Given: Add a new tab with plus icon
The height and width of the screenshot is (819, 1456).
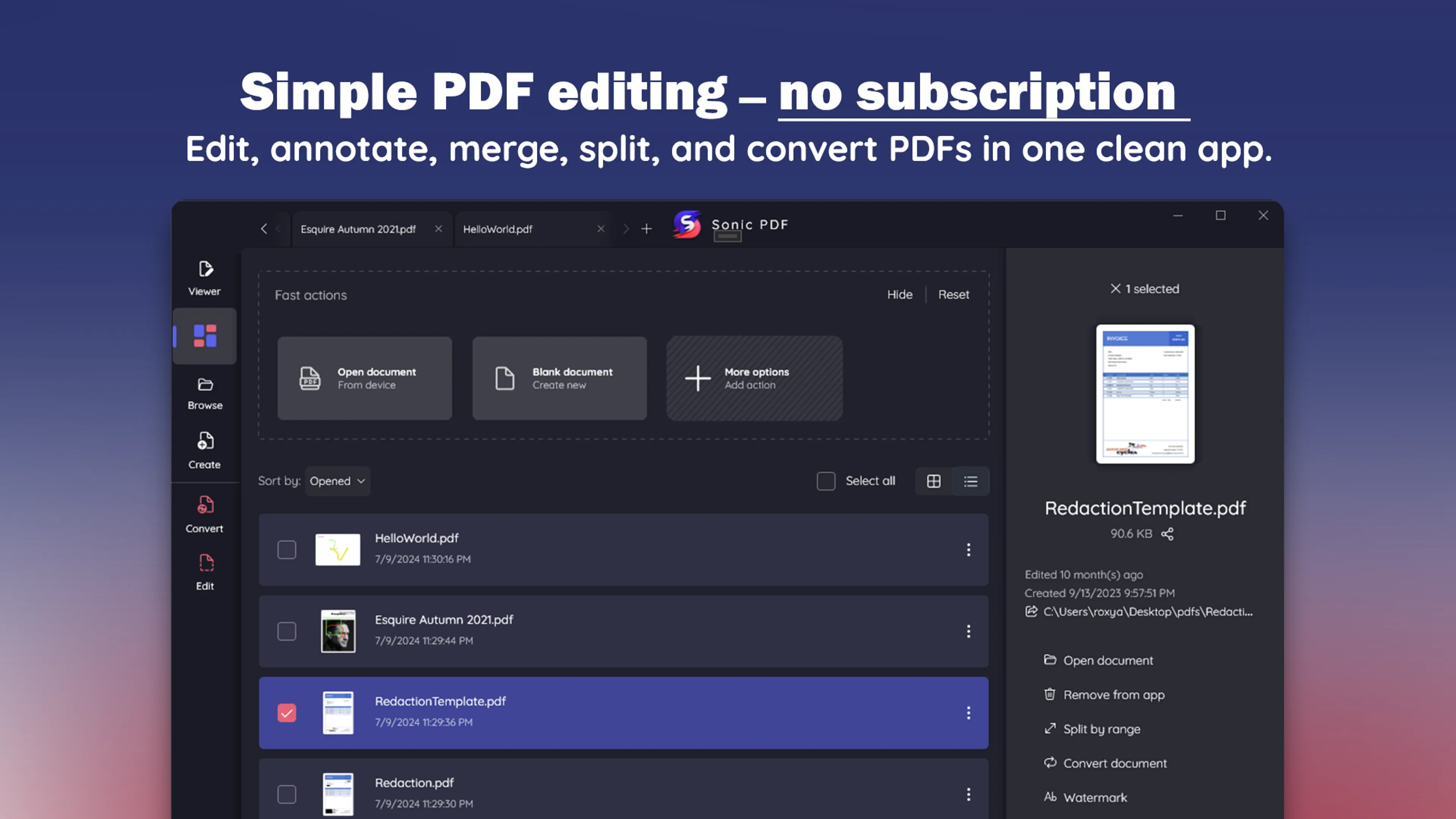Looking at the screenshot, I should 646,229.
